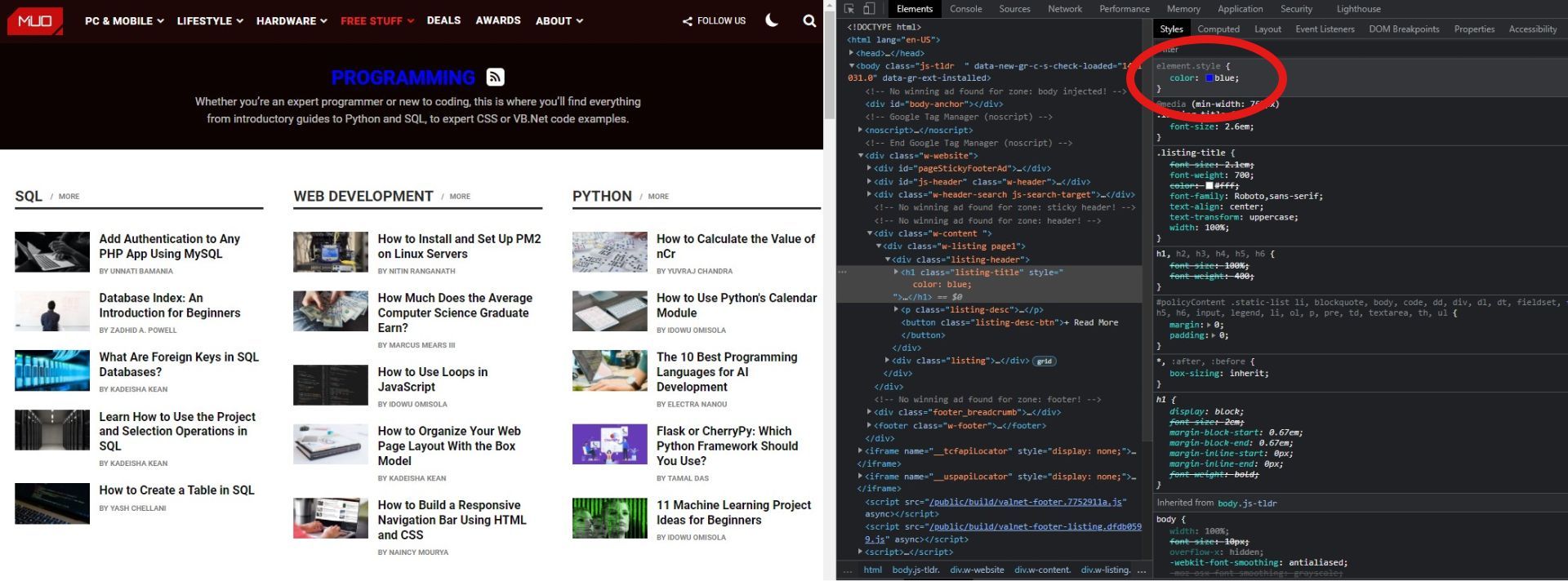Image resolution: width=1568 pixels, height=581 pixels.
Task: Click blue color swatch in element.style
Action: click(x=1209, y=78)
